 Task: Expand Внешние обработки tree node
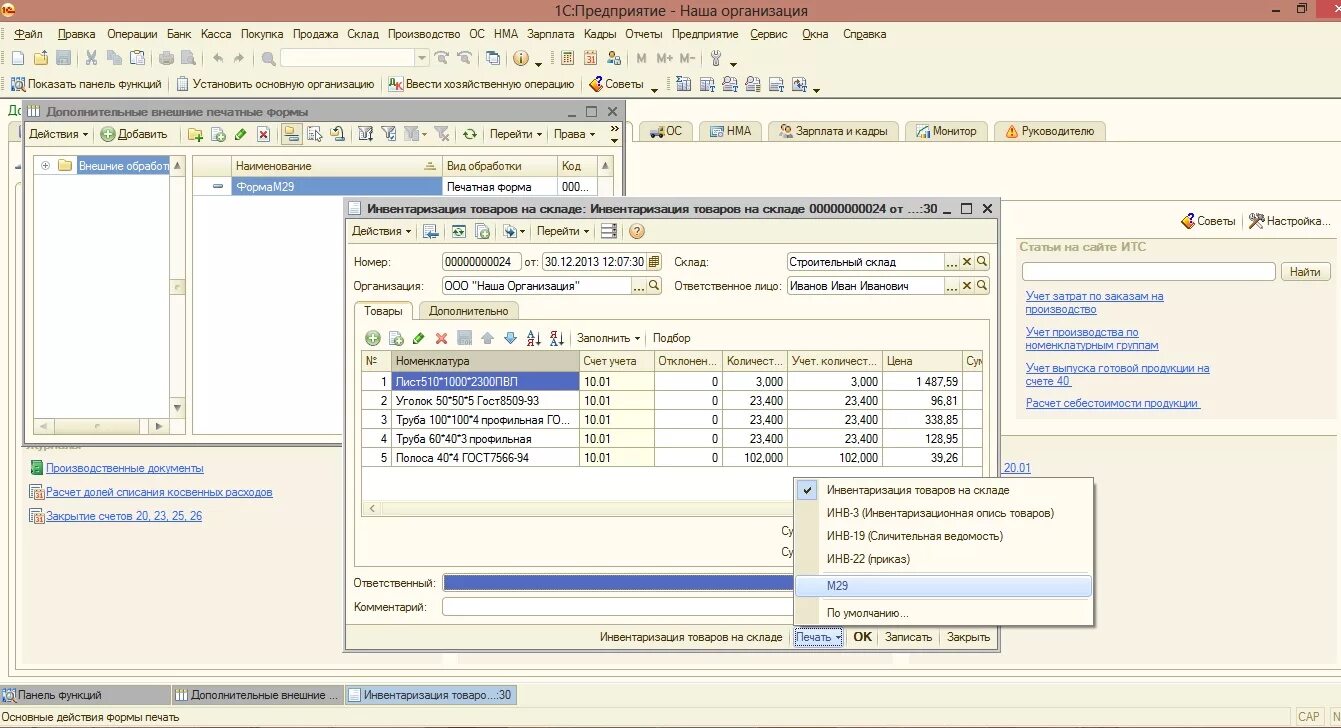(x=45, y=166)
